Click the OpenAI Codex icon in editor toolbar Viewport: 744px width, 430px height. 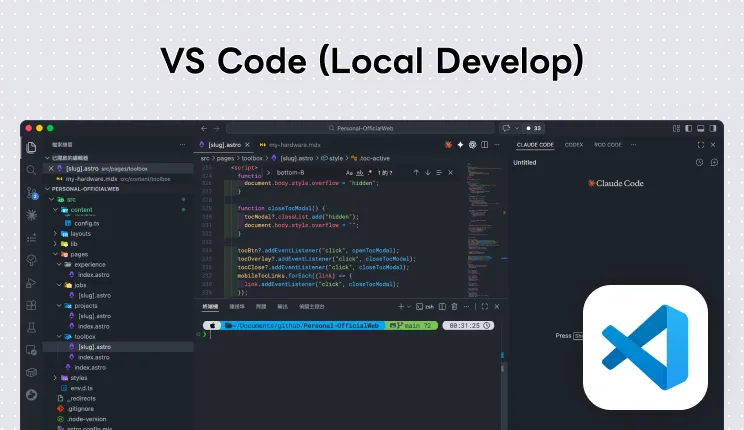point(472,145)
